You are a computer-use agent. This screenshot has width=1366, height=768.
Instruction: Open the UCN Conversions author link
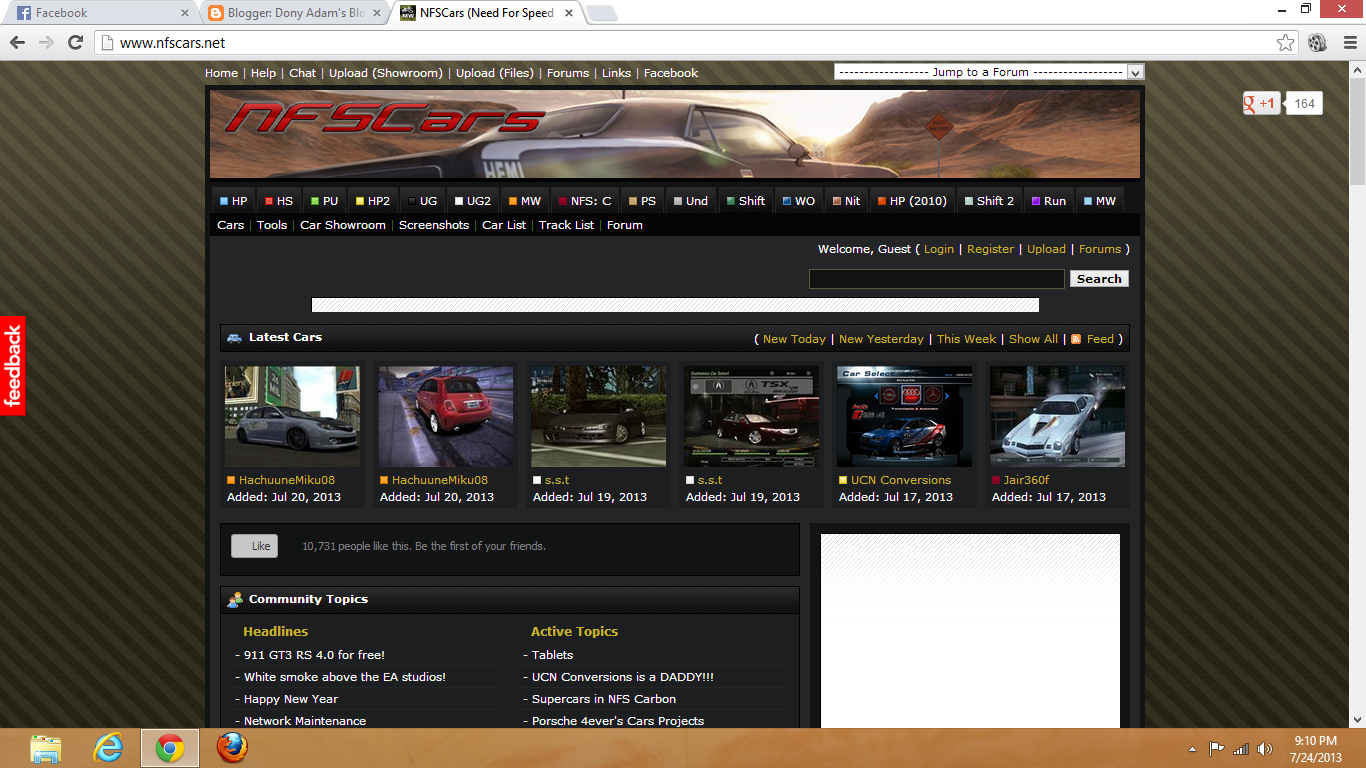[901, 480]
